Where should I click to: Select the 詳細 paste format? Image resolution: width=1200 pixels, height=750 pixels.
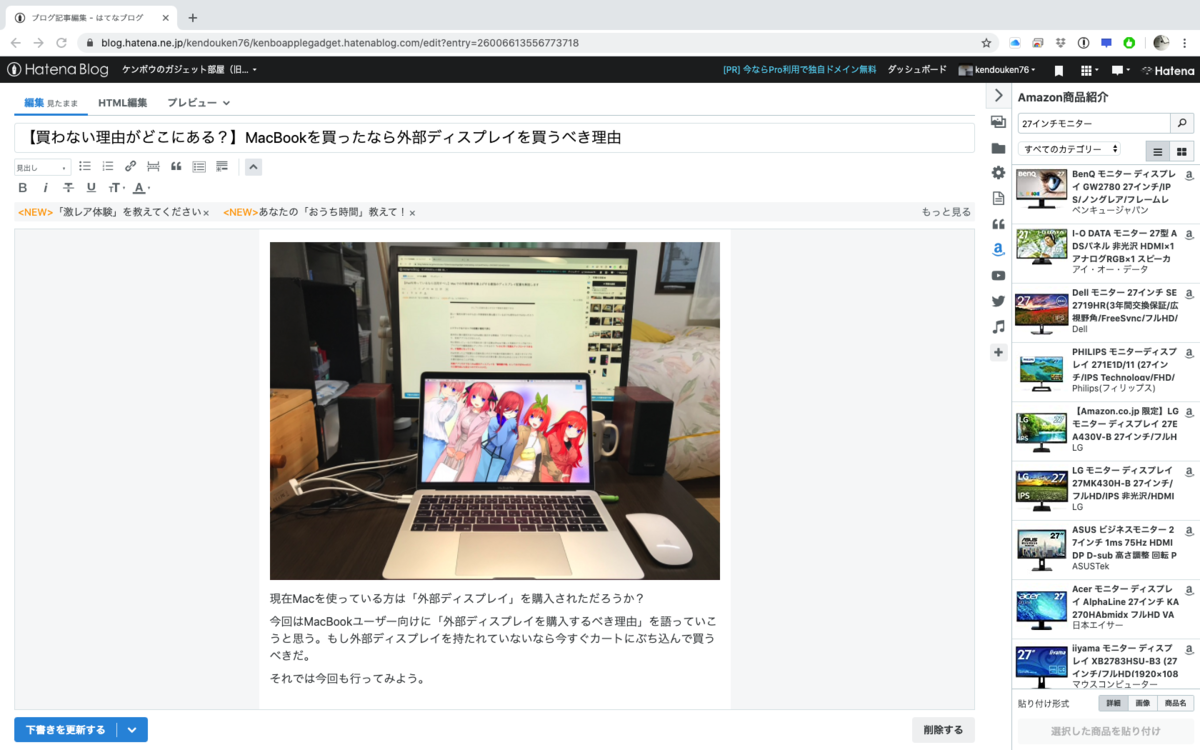pyautogui.click(x=1113, y=703)
